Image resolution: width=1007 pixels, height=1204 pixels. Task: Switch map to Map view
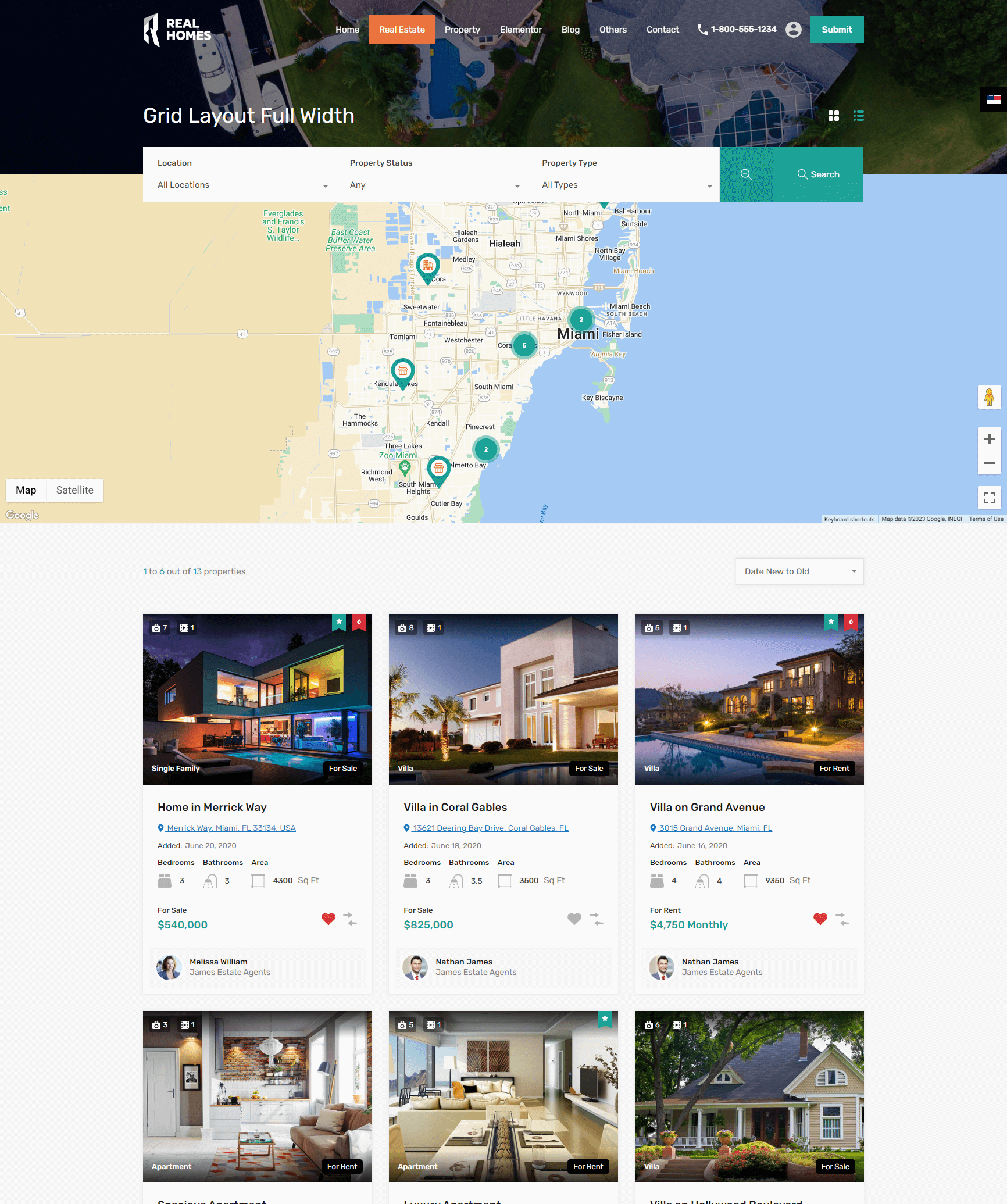(x=26, y=490)
